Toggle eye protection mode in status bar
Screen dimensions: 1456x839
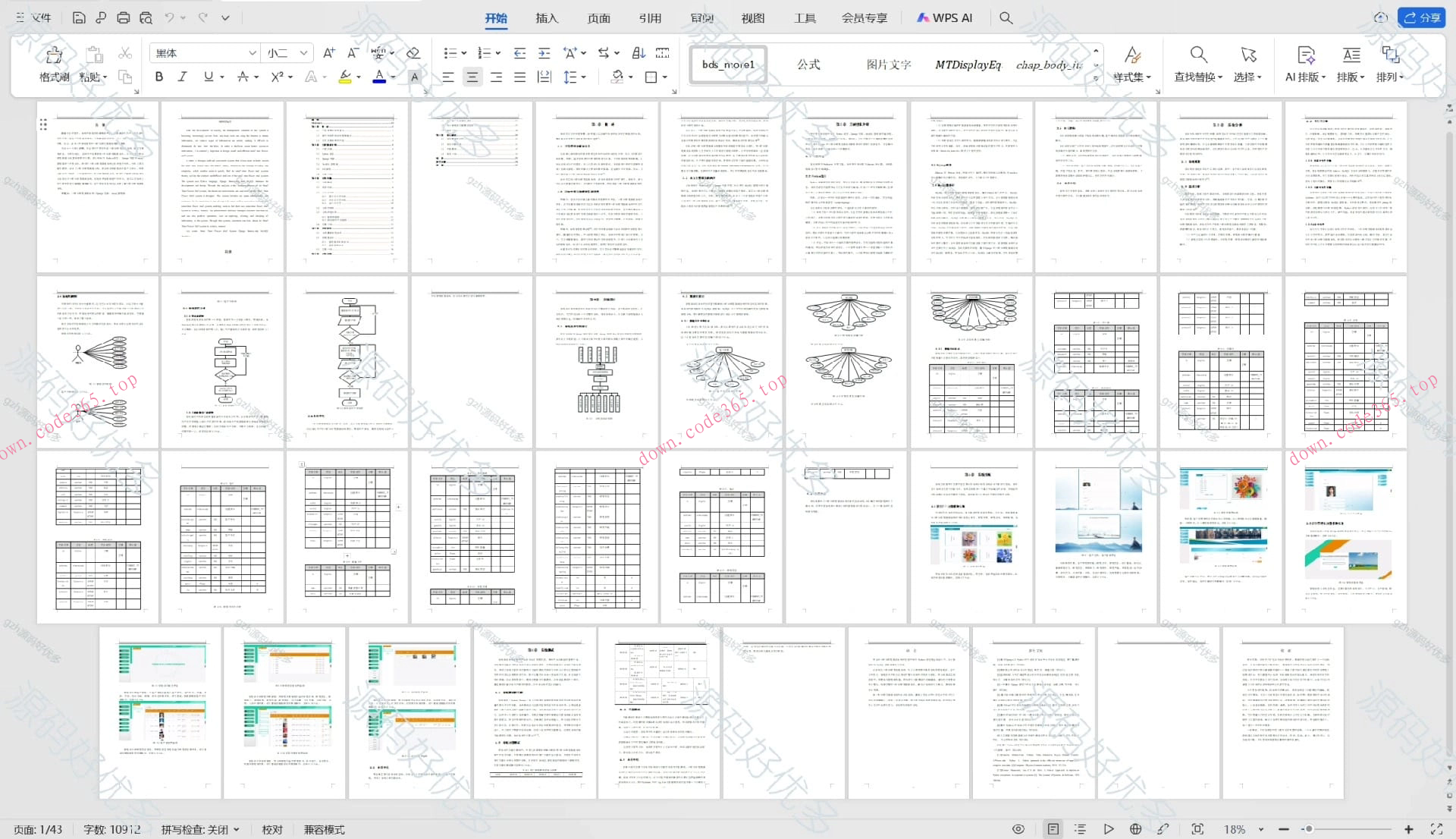(1018, 829)
